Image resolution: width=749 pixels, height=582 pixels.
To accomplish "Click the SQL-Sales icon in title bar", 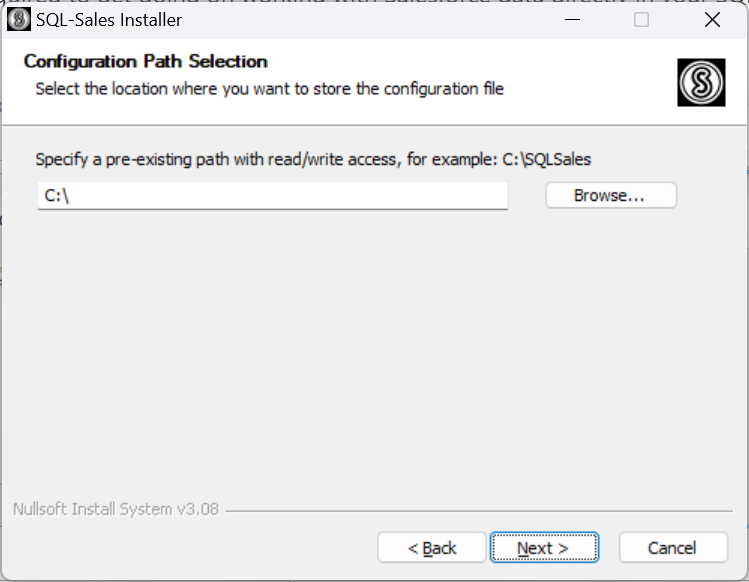I will click(19, 20).
